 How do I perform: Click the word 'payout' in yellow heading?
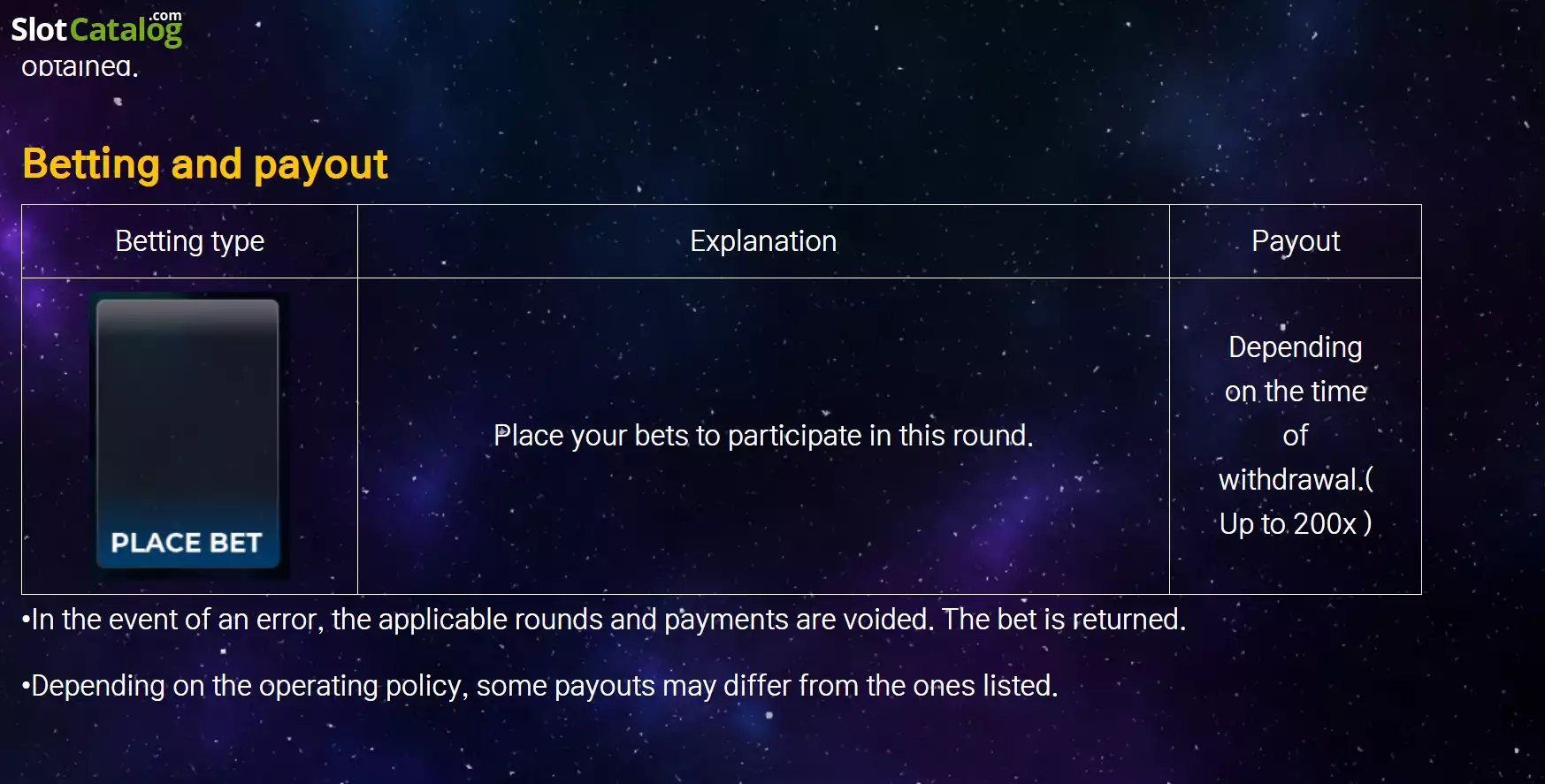pos(320,165)
